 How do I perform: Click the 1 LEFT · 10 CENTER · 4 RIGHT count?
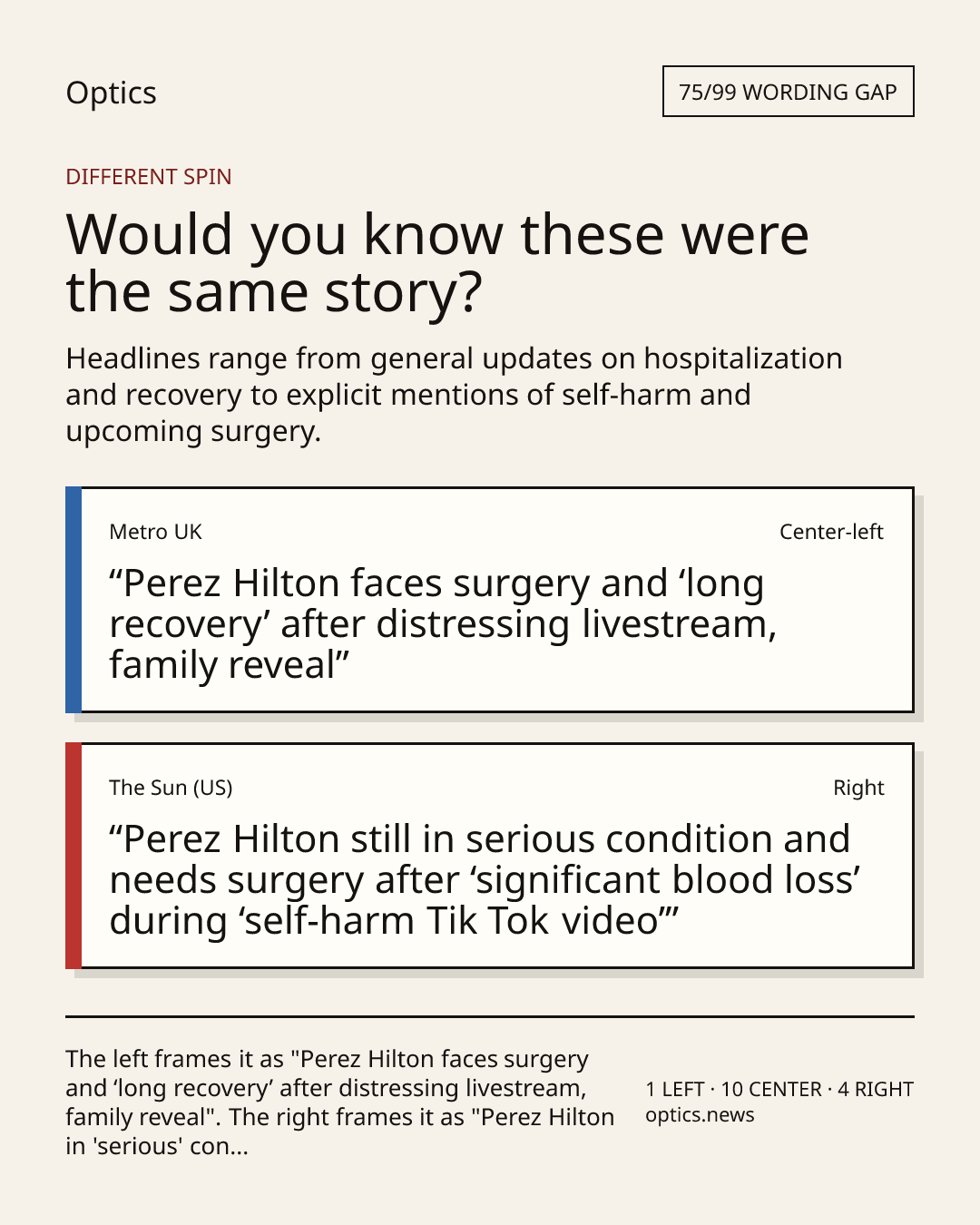[x=779, y=1089]
